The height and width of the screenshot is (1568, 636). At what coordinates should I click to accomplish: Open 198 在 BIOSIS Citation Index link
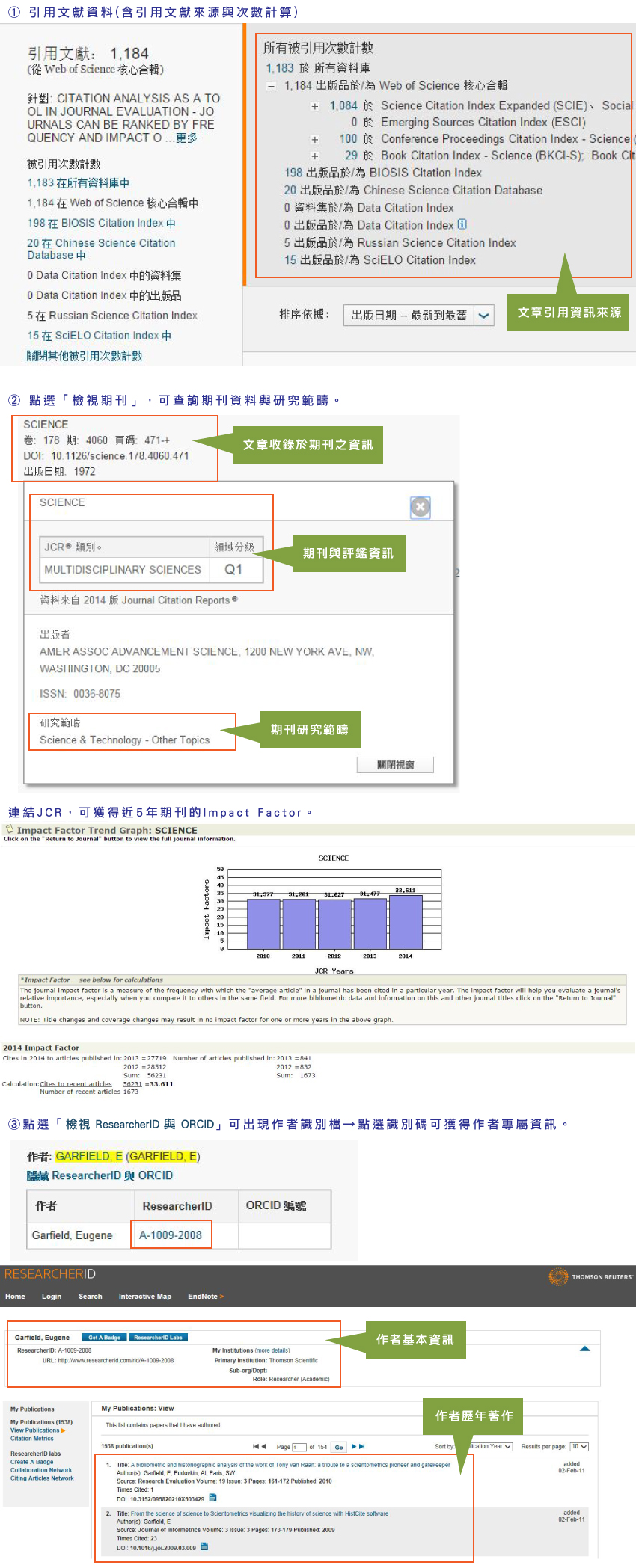[102, 223]
